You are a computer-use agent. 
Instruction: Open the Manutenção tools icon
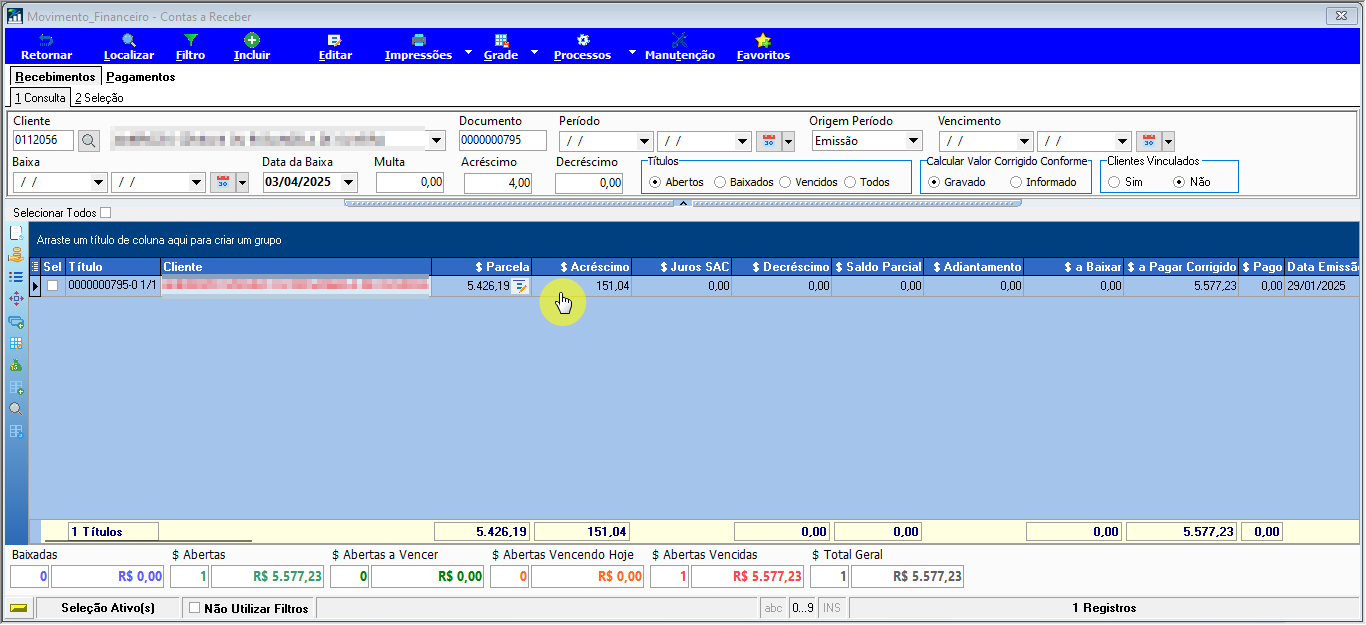point(679,40)
